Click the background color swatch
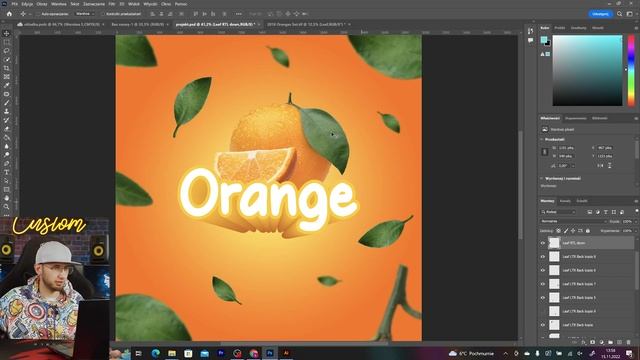 click(547, 43)
